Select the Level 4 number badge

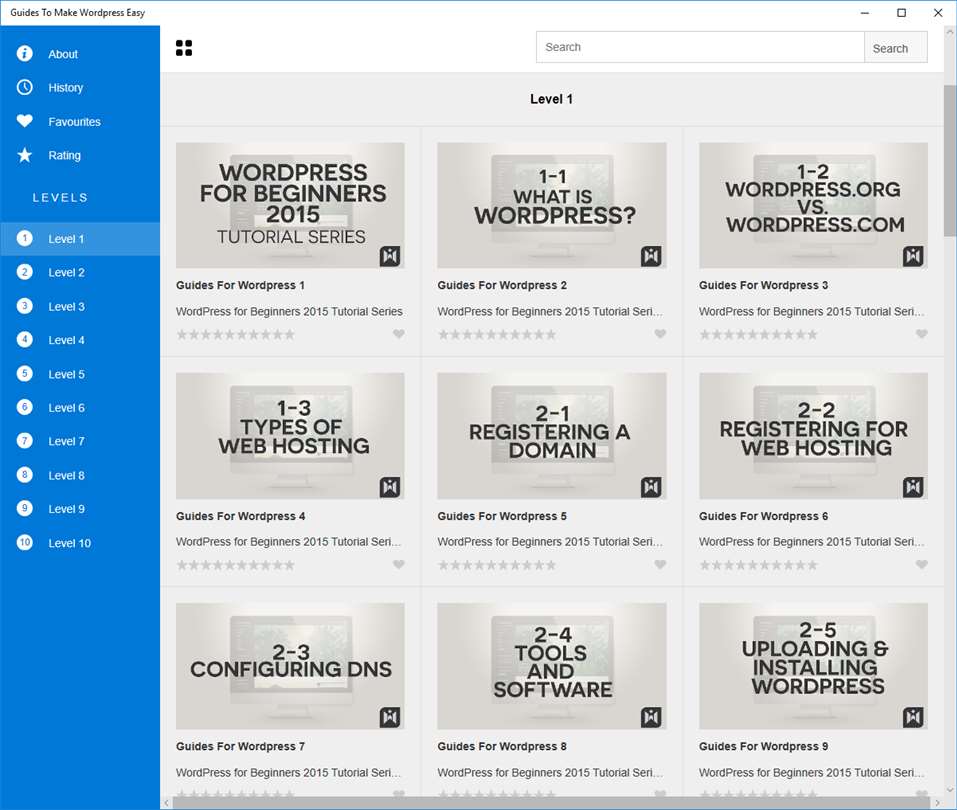coord(24,339)
